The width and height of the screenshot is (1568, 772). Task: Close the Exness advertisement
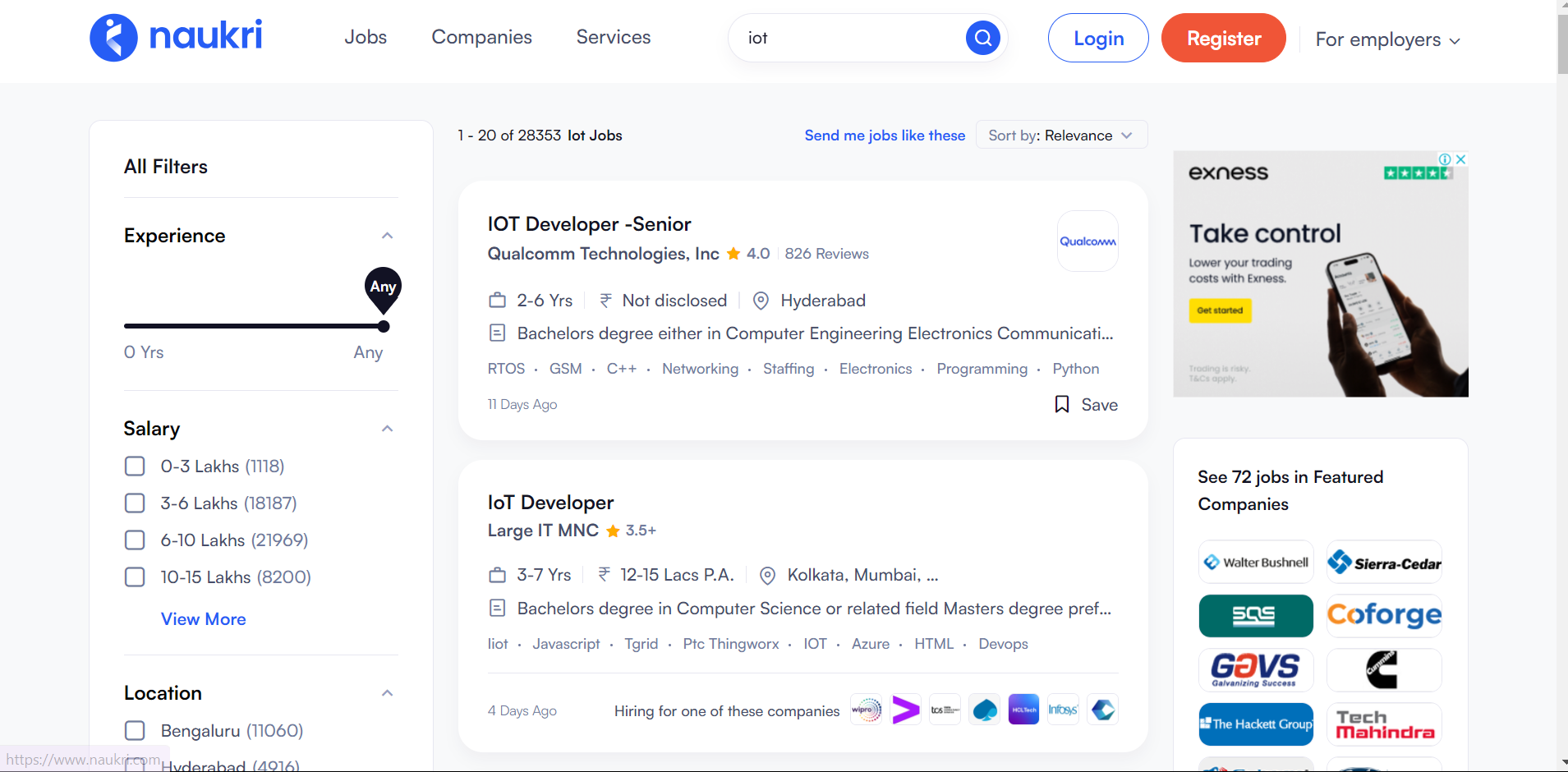coord(1461,159)
